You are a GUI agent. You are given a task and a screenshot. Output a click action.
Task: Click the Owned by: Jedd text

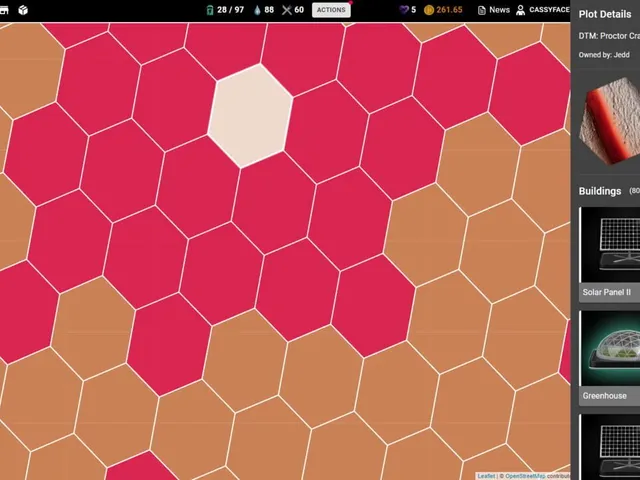tap(604, 55)
